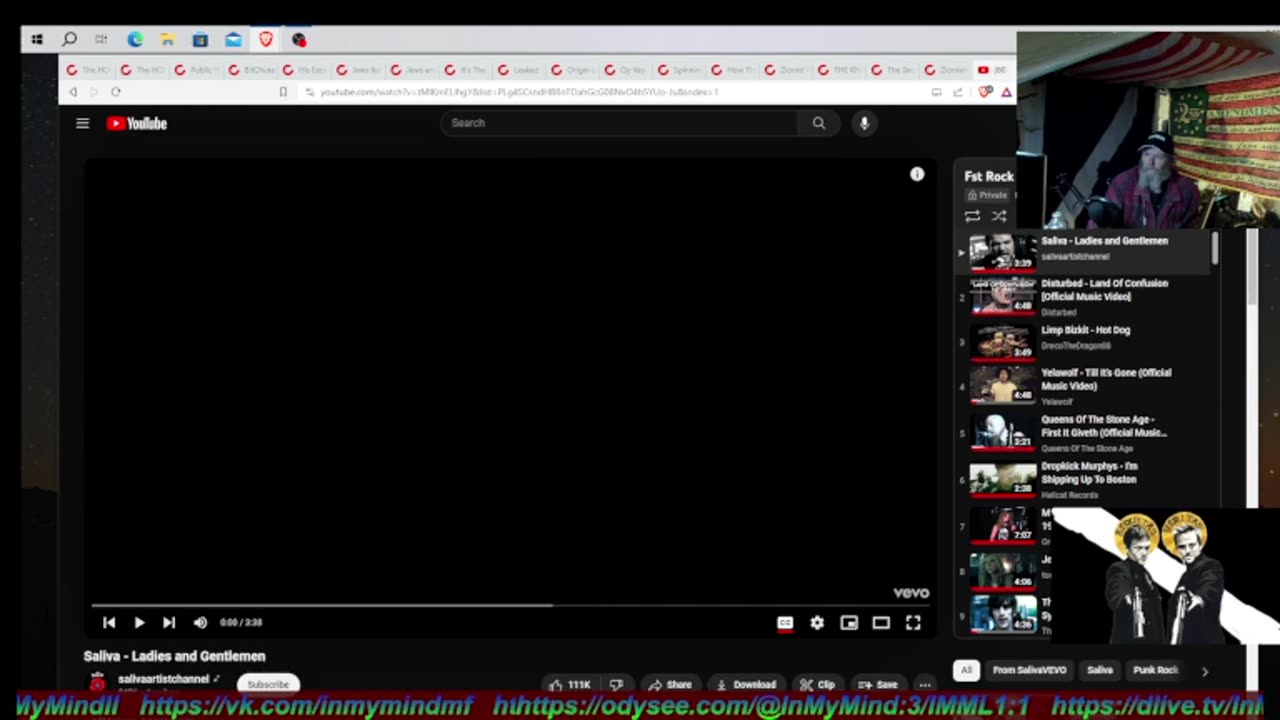The image size is (1280, 720).
Task: Open Task View on the taskbar
Action: point(101,40)
